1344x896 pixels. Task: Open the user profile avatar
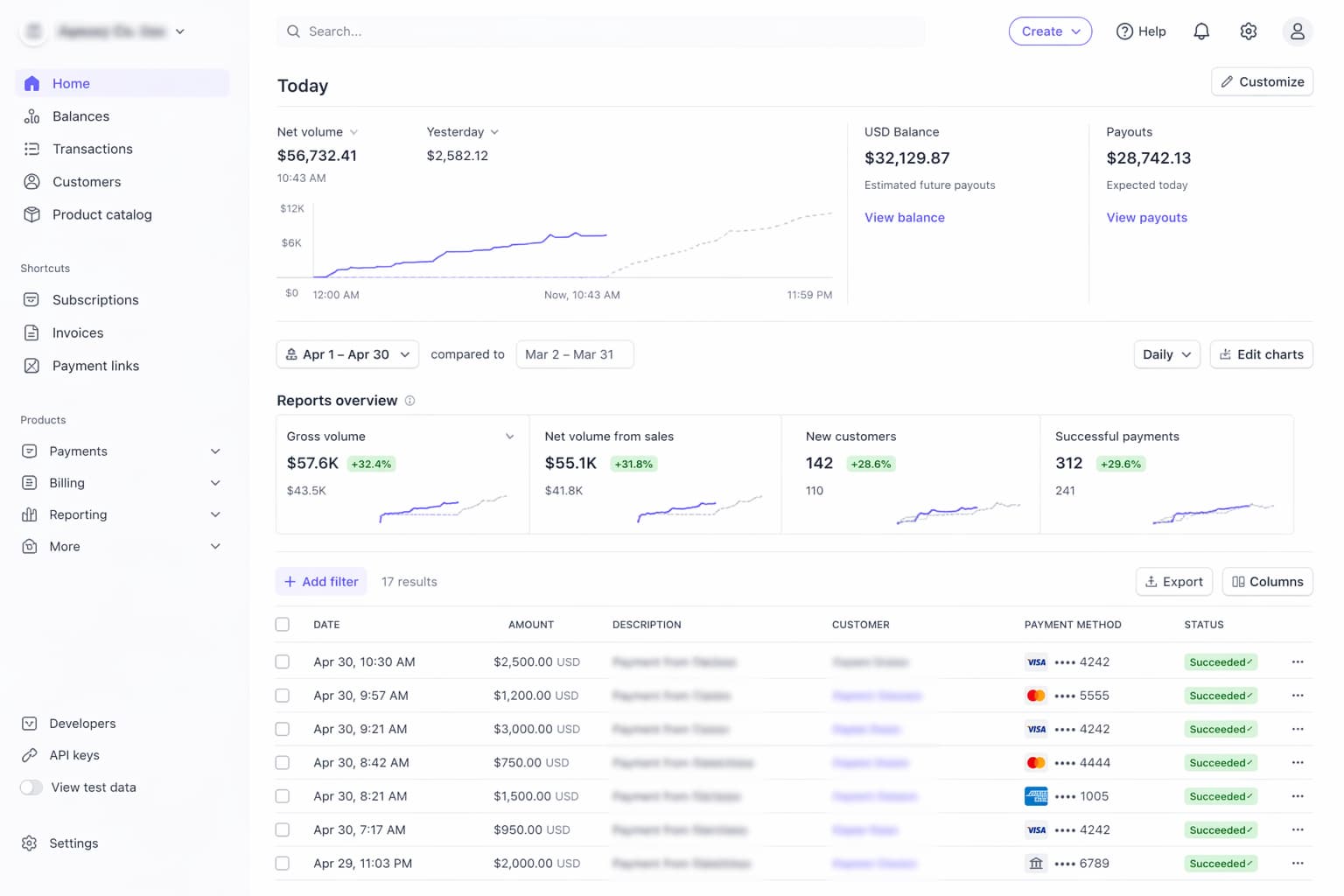1298,31
